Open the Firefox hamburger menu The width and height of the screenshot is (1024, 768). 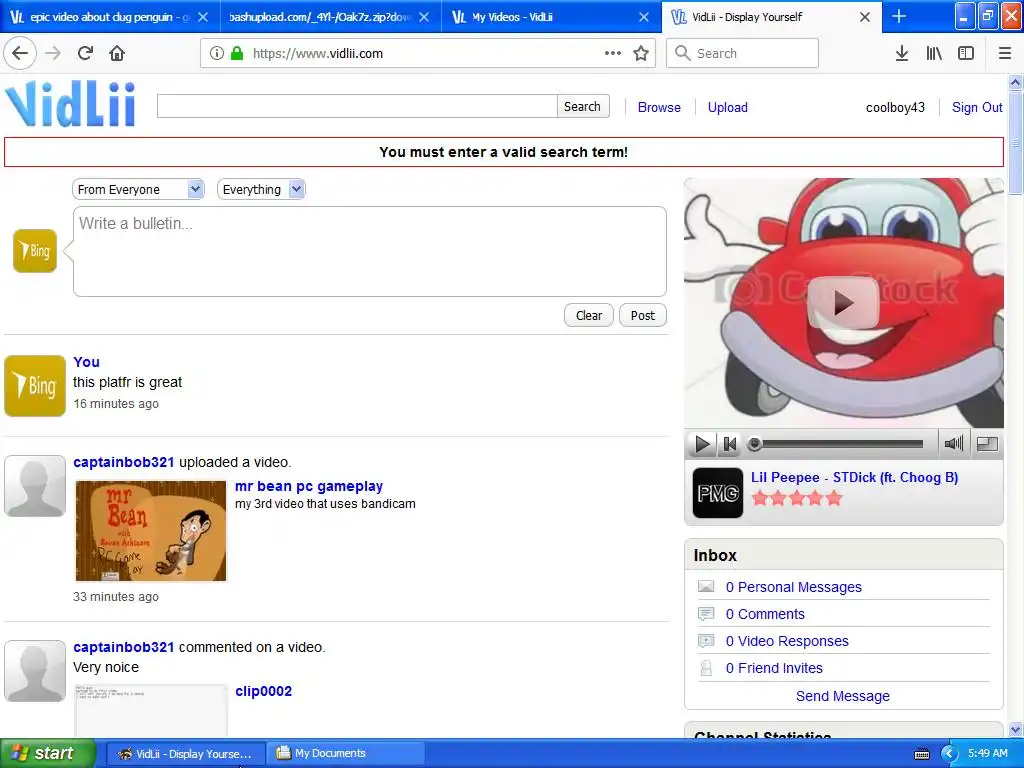(x=1005, y=53)
